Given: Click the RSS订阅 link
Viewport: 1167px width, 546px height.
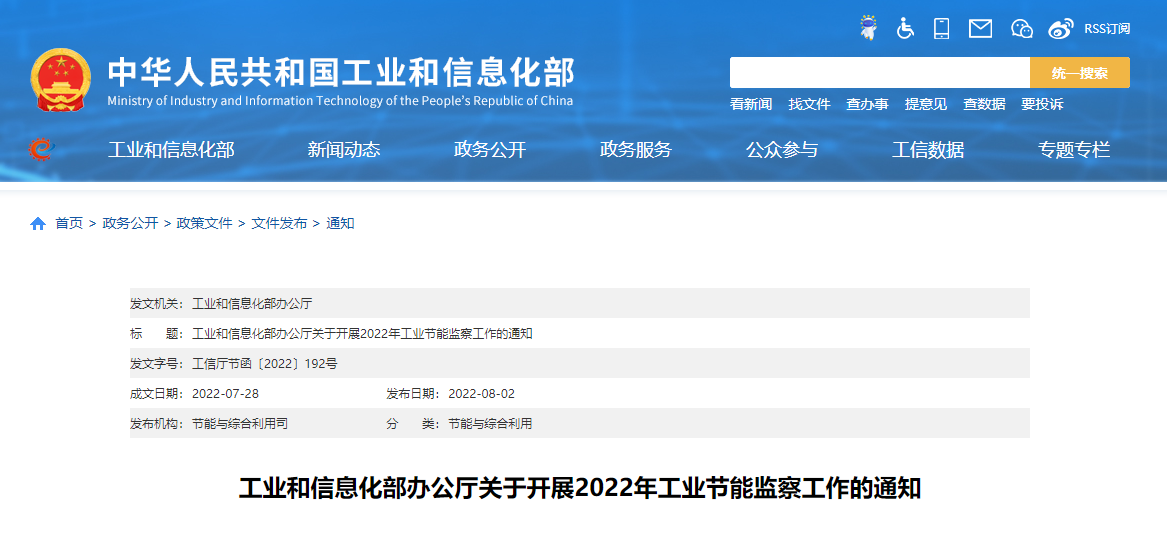Looking at the screenshot, I should coord(1107,28).
